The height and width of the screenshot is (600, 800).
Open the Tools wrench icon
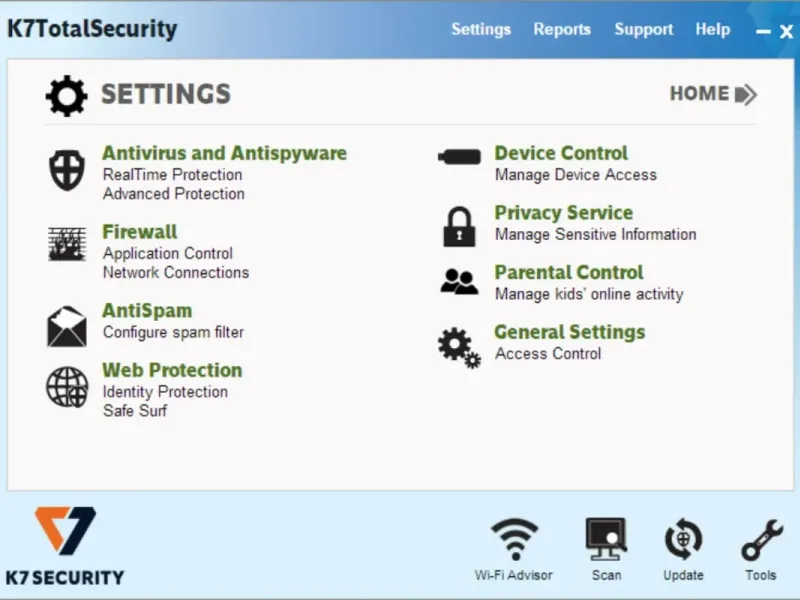[761, 549]
